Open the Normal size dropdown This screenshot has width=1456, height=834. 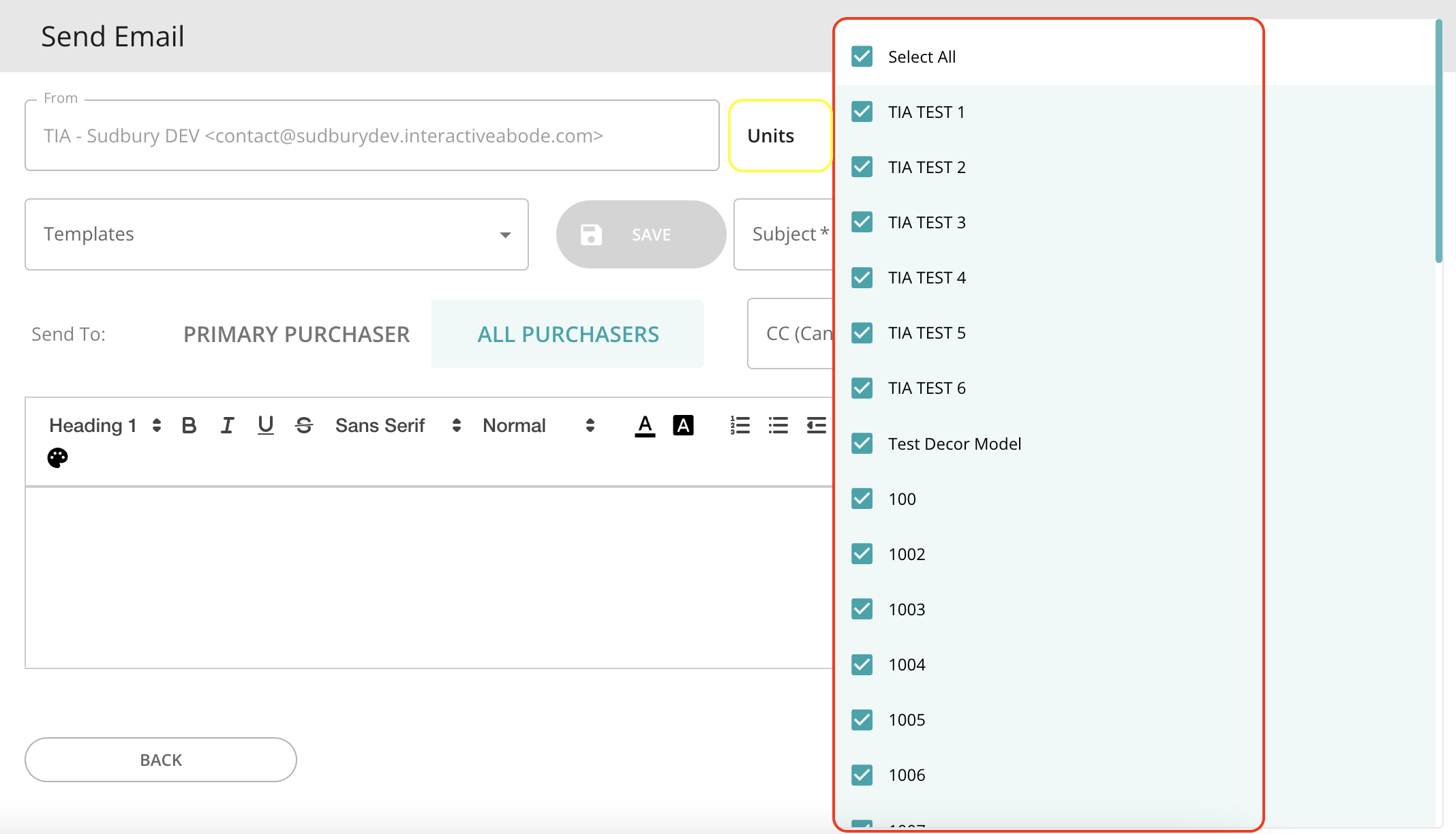[539, 426]
